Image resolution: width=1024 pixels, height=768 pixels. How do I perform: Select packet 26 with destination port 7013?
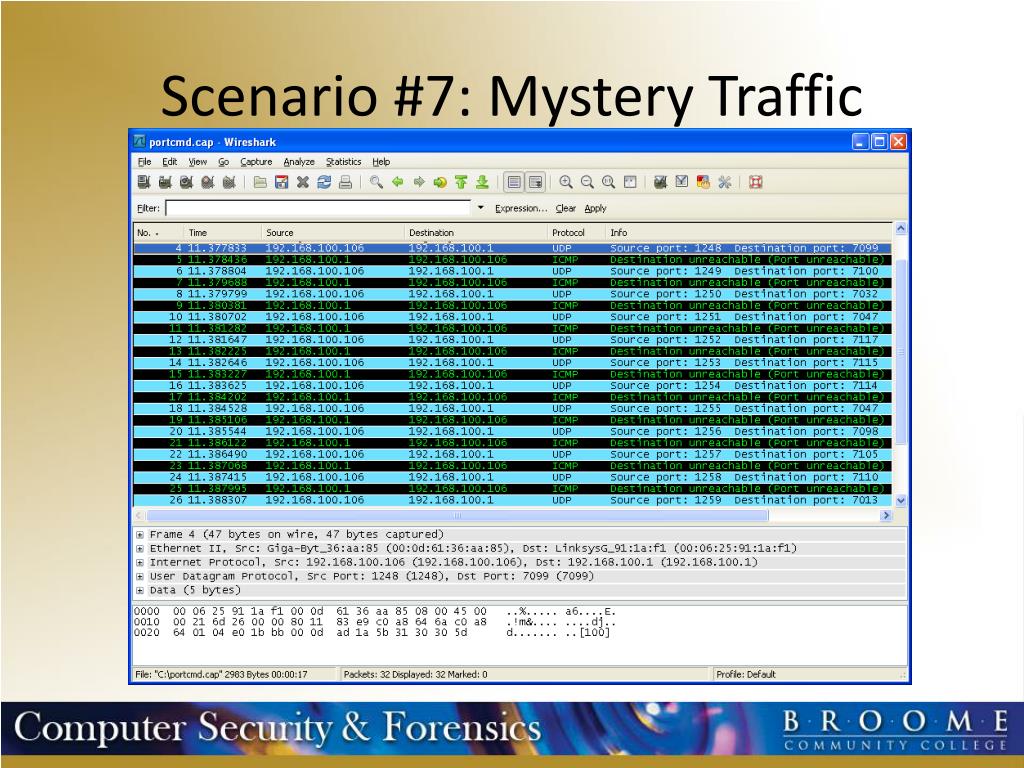click(x=513, y=500)
